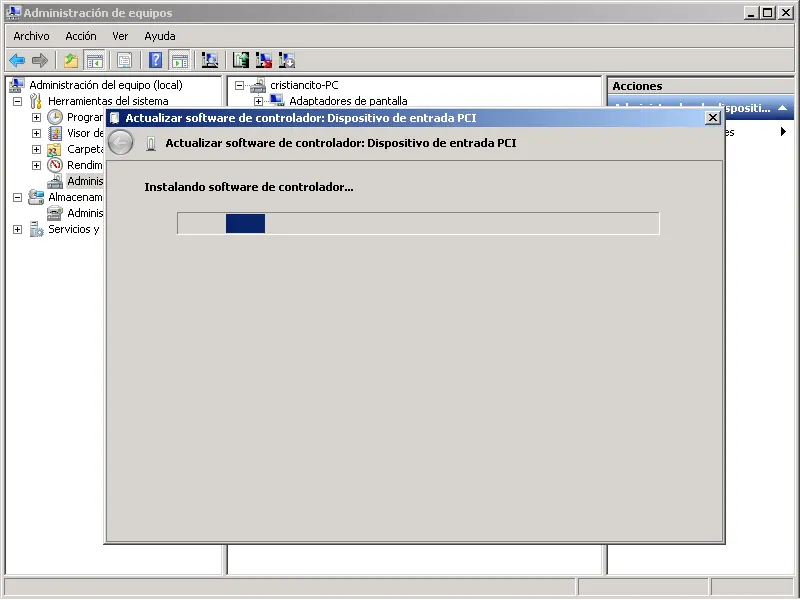
Task: Open the Acción menu
Action: click(x=81, y=36)
